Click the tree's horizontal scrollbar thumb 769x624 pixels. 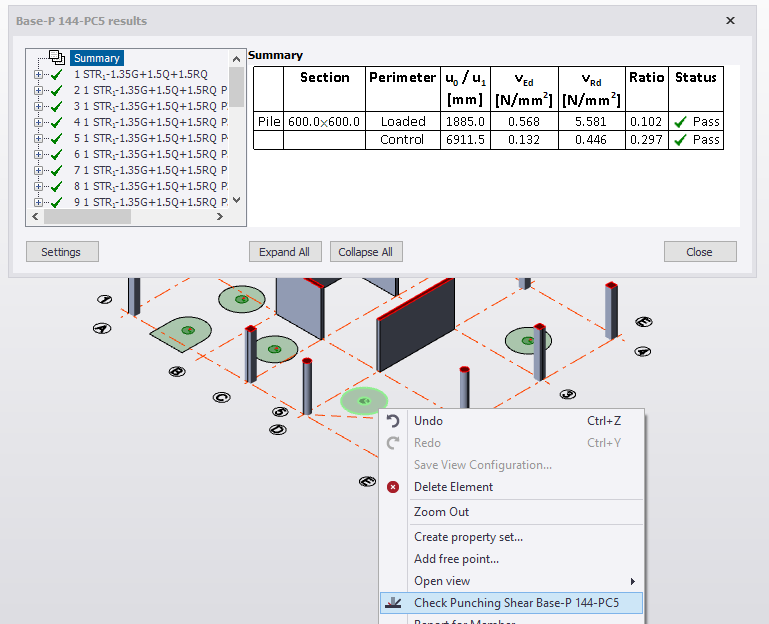[x=87, y=216]
